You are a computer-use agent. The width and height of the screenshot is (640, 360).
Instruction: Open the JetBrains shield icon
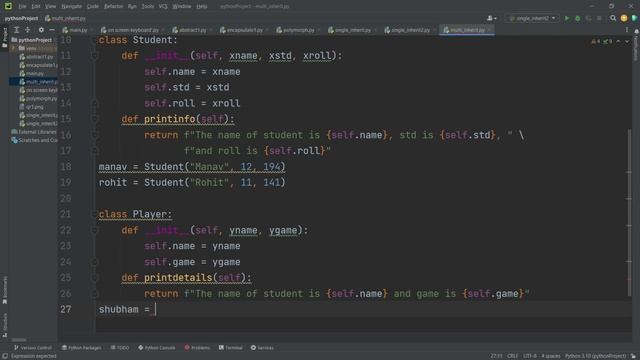click(x=634, y=18)
